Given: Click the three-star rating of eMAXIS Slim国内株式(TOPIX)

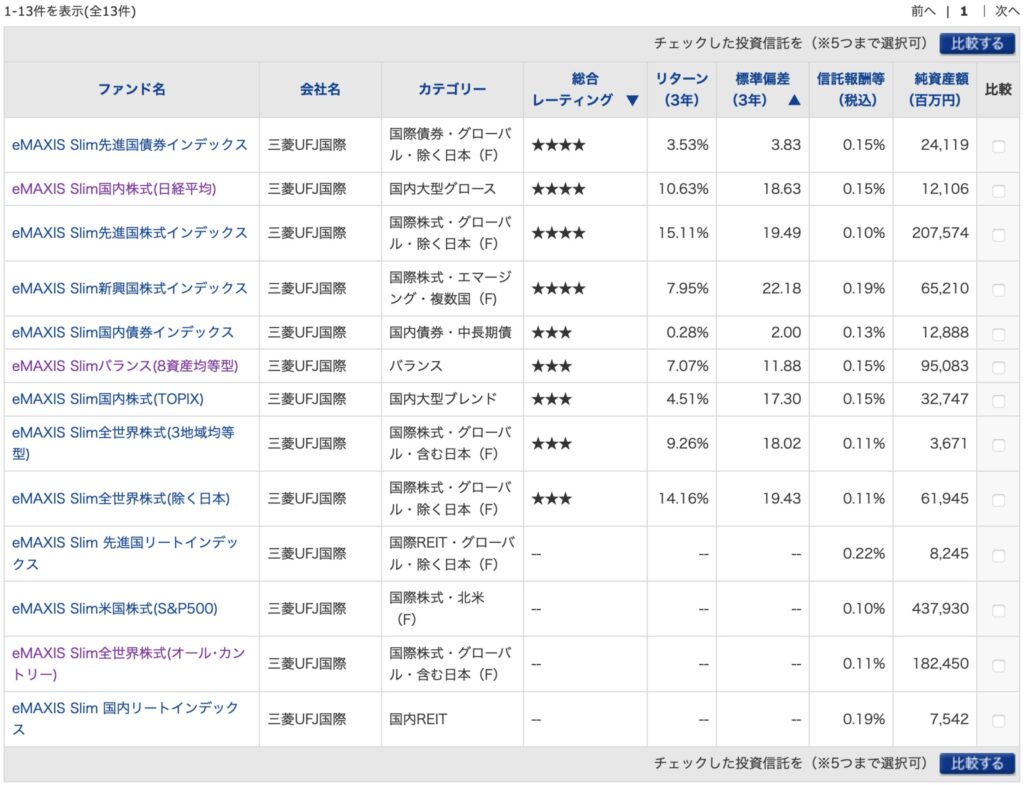Looking at the screenshot, I should pos(551,399).
